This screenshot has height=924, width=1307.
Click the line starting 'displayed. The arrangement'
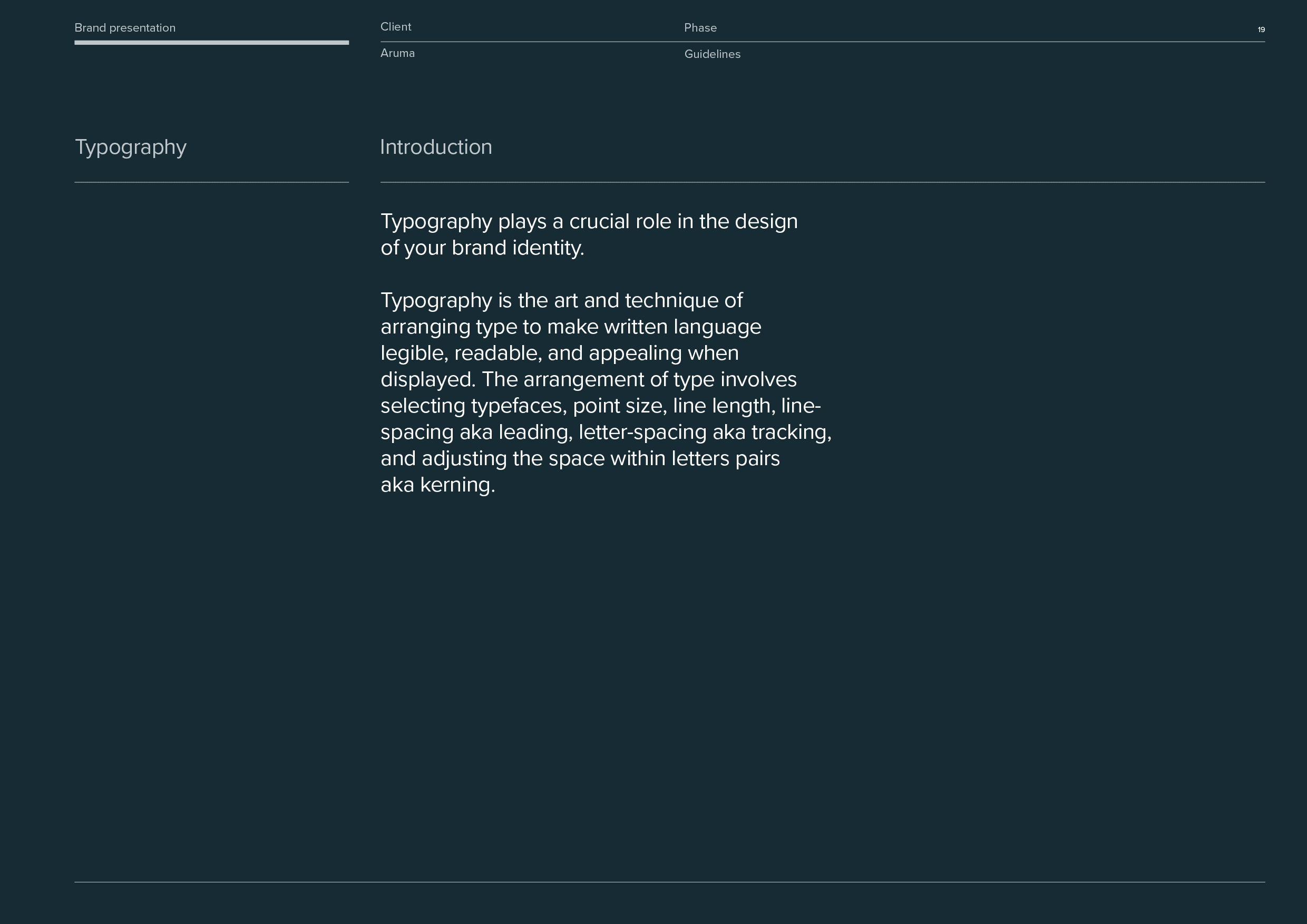[x=589, y=380]
